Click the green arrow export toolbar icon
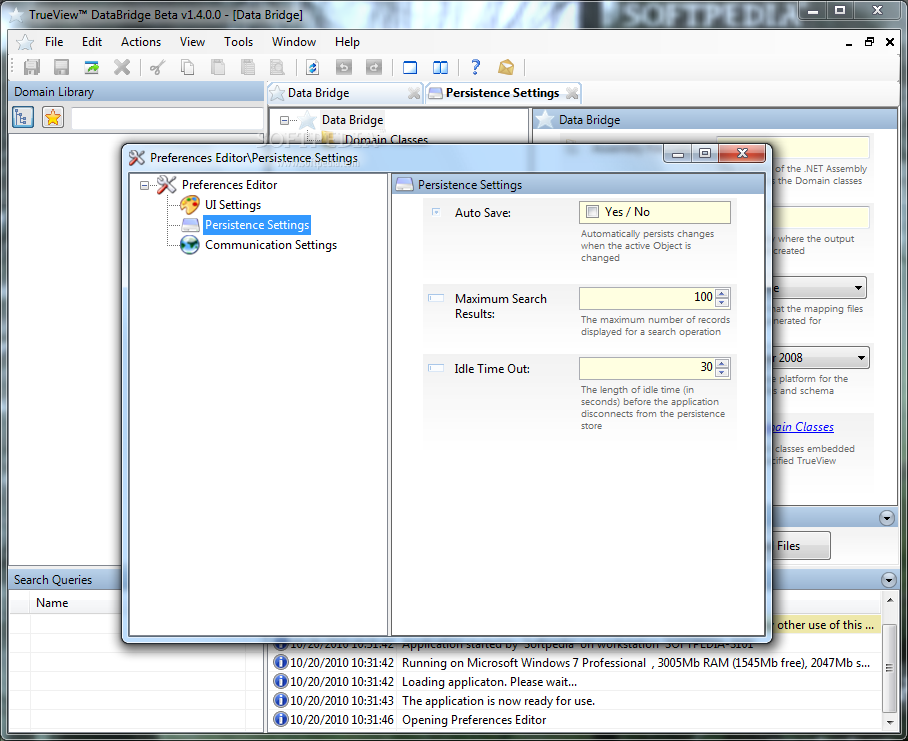 click(x=91, y=67)
